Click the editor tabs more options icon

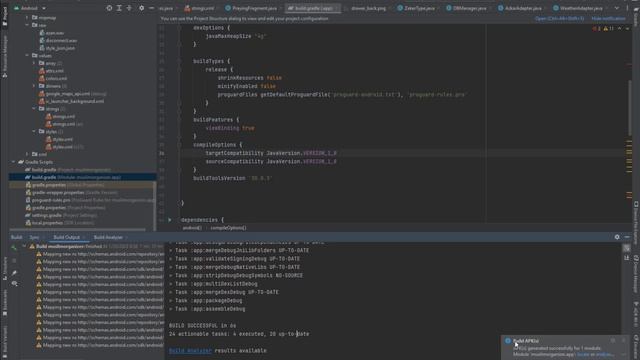pos(628,8)
